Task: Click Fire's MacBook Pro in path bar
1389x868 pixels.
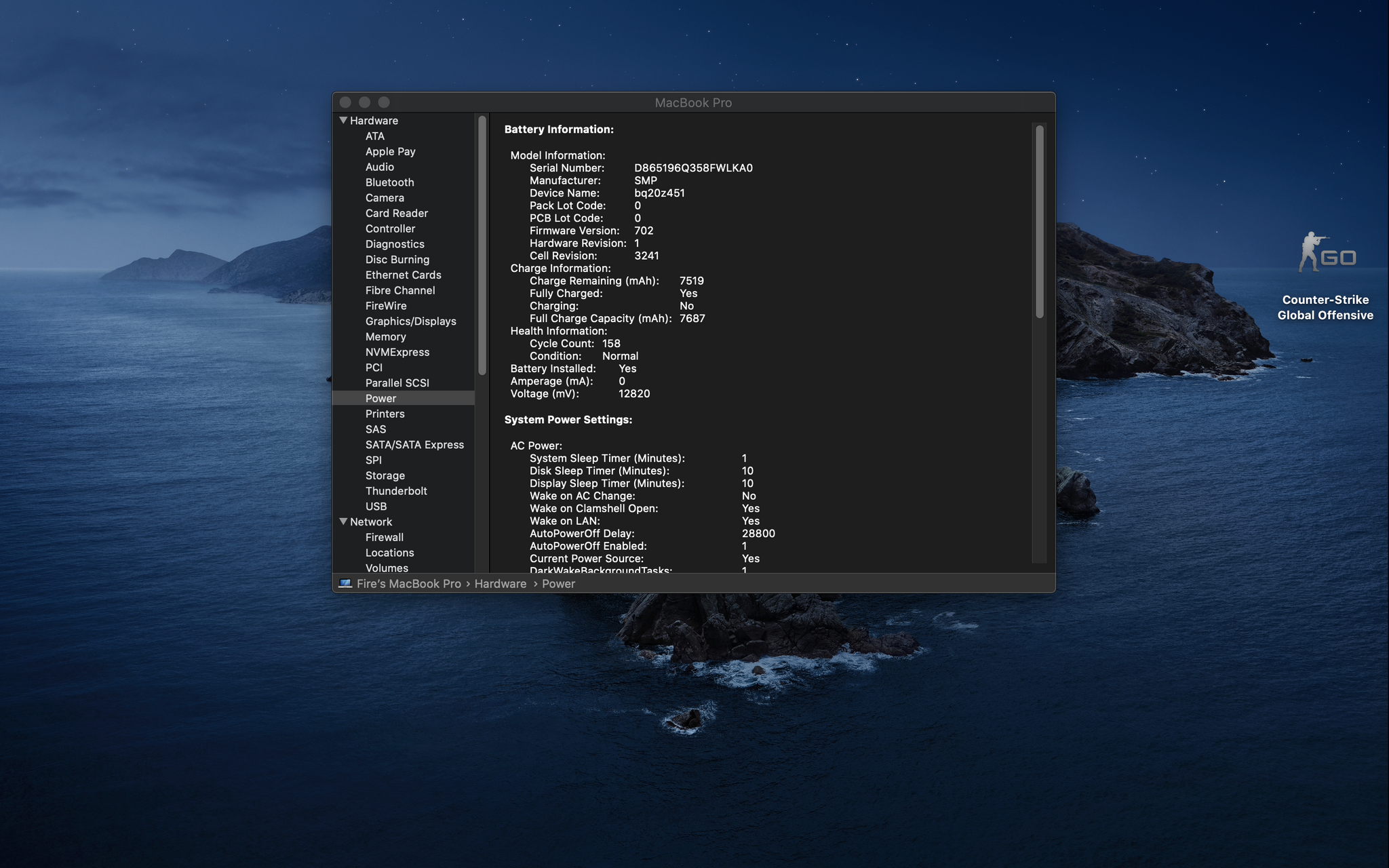Action: point(408,584)
